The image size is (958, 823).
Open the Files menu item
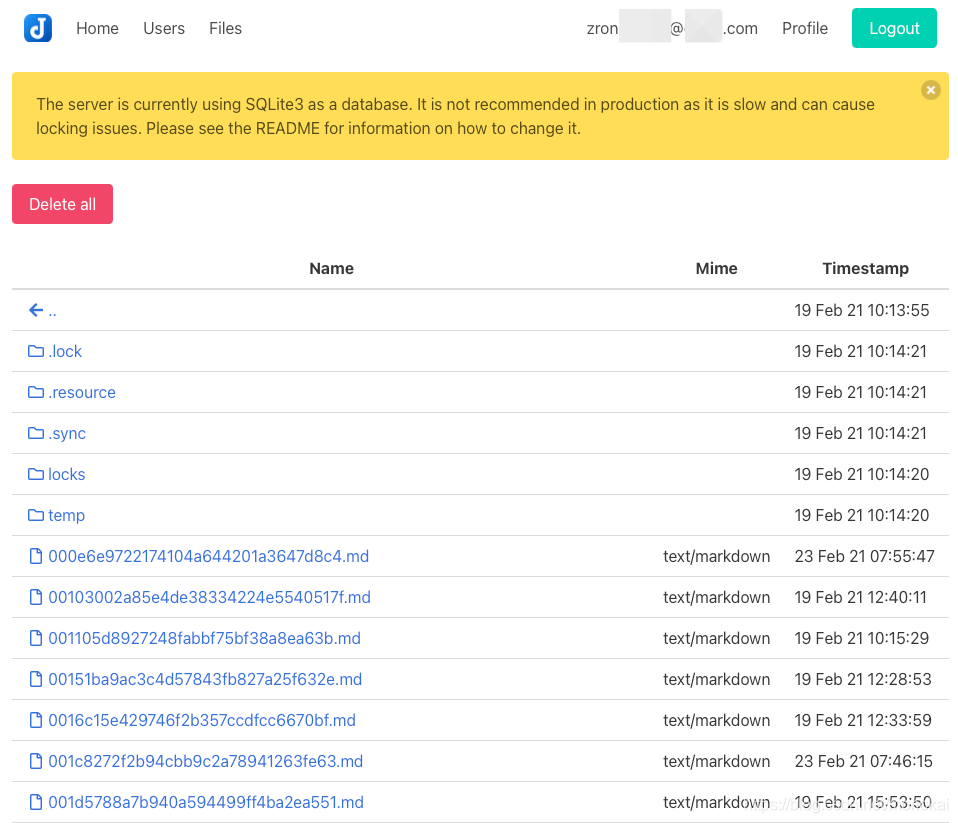pyautogui.click(x=225, y=28)
